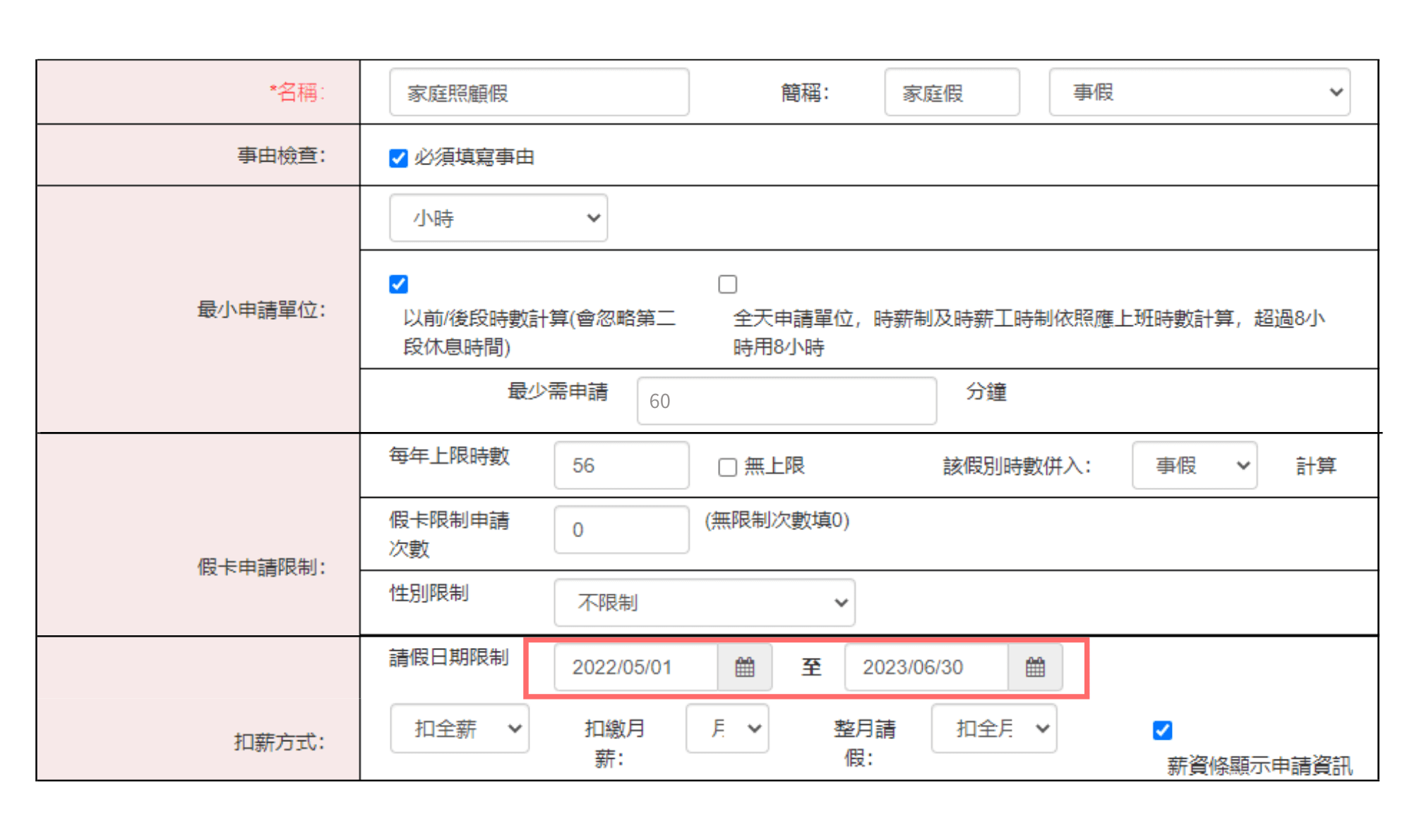1412x840 pixels.
Task: Expand the 小時 unit dropdown
Action: (498, 217)
